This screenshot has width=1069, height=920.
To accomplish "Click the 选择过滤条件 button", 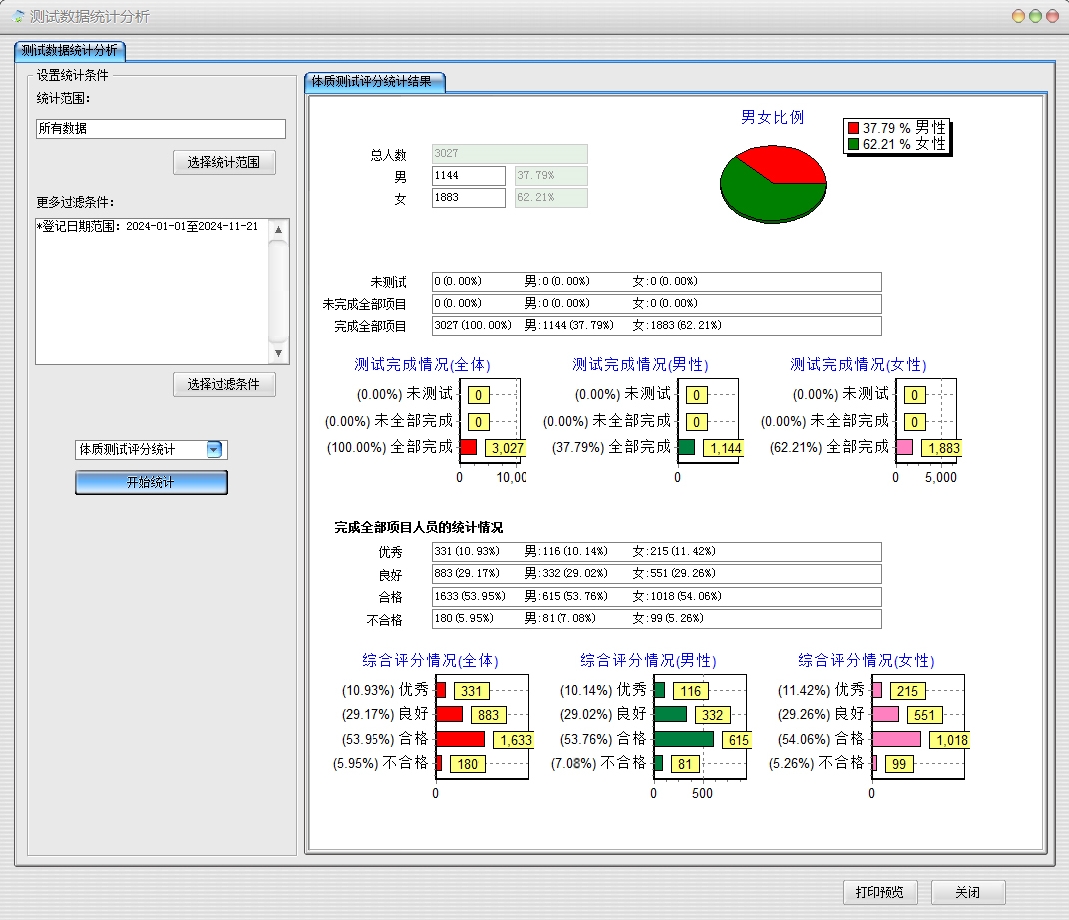I will tap(224, 384).
